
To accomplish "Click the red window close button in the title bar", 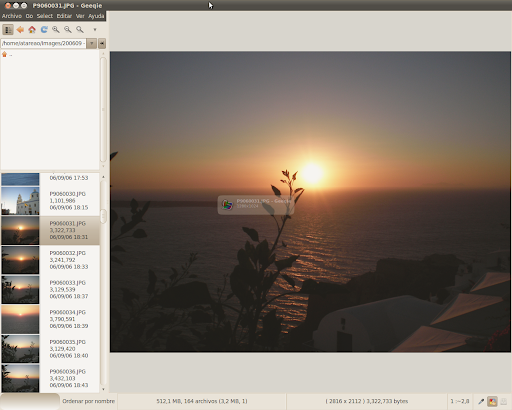I will point(8,6).
